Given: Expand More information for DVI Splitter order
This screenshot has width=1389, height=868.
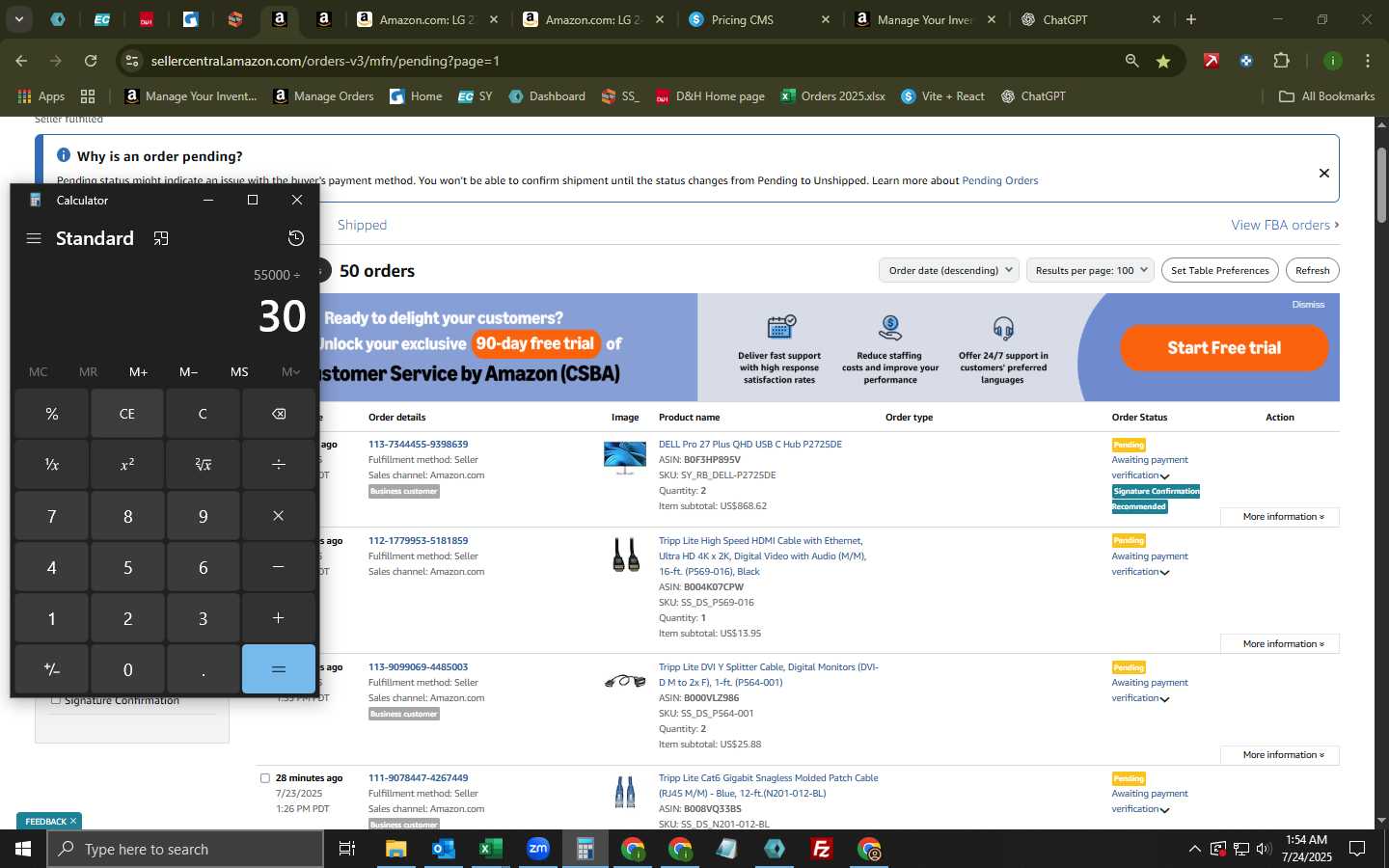Looking at the screenshot, I should click(1280, 754).
